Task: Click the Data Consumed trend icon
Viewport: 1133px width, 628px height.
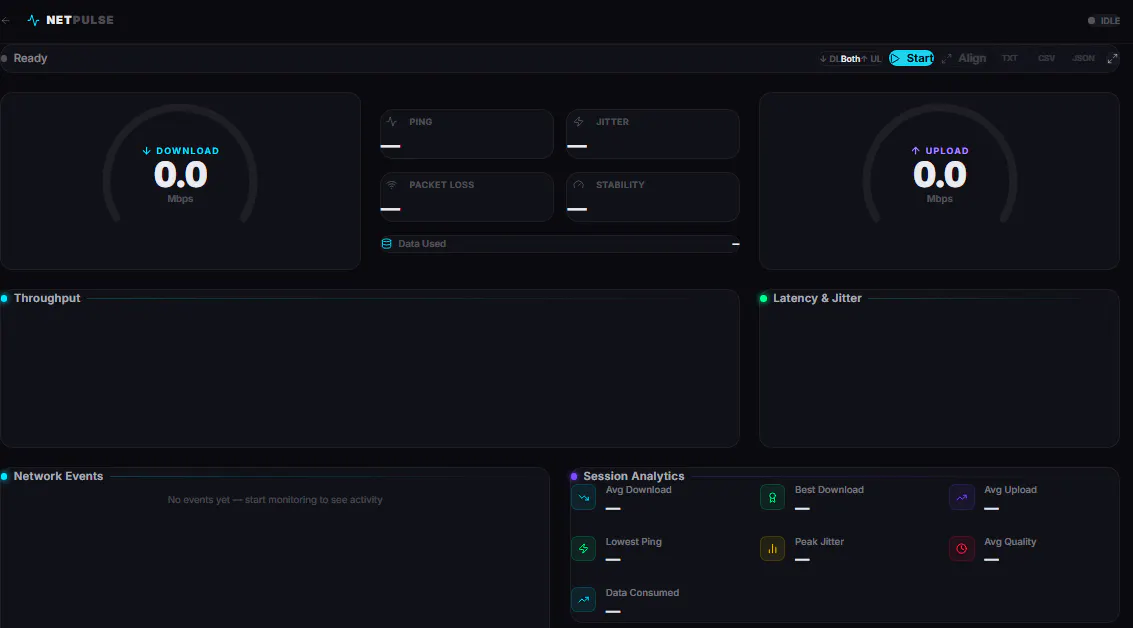Action: coord(583,600)
